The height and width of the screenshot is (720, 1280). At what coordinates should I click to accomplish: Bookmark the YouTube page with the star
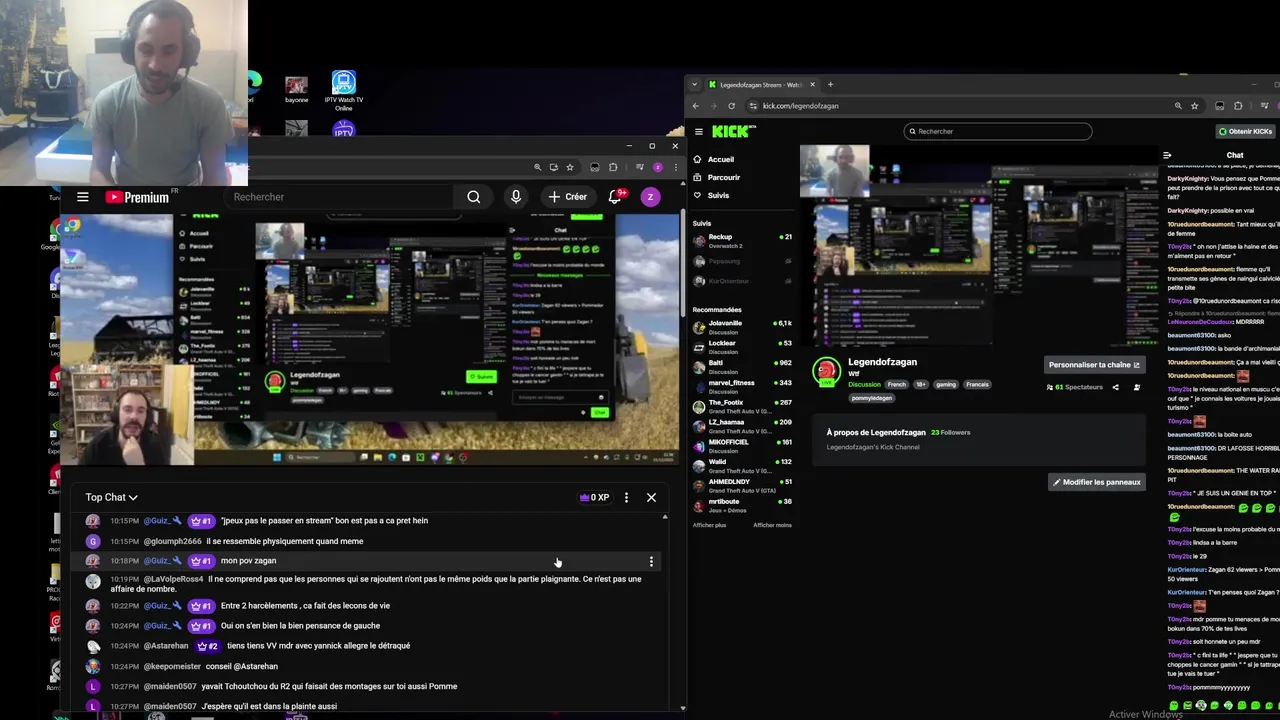click(x=570, y=167)
